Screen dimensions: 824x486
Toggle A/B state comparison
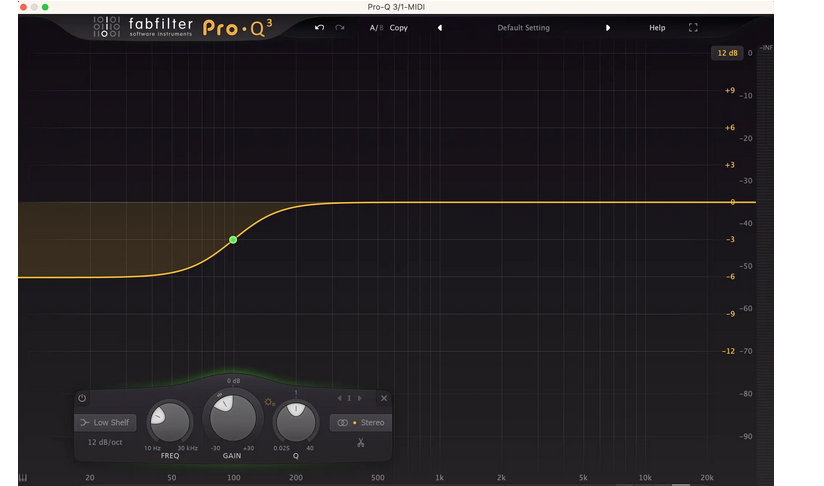[x=375, y=28]
